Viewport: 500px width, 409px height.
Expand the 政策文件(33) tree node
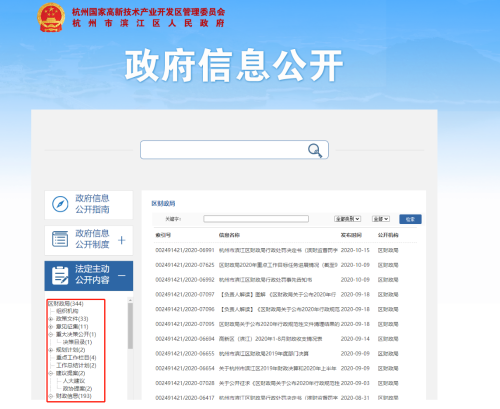pos(51,319)
